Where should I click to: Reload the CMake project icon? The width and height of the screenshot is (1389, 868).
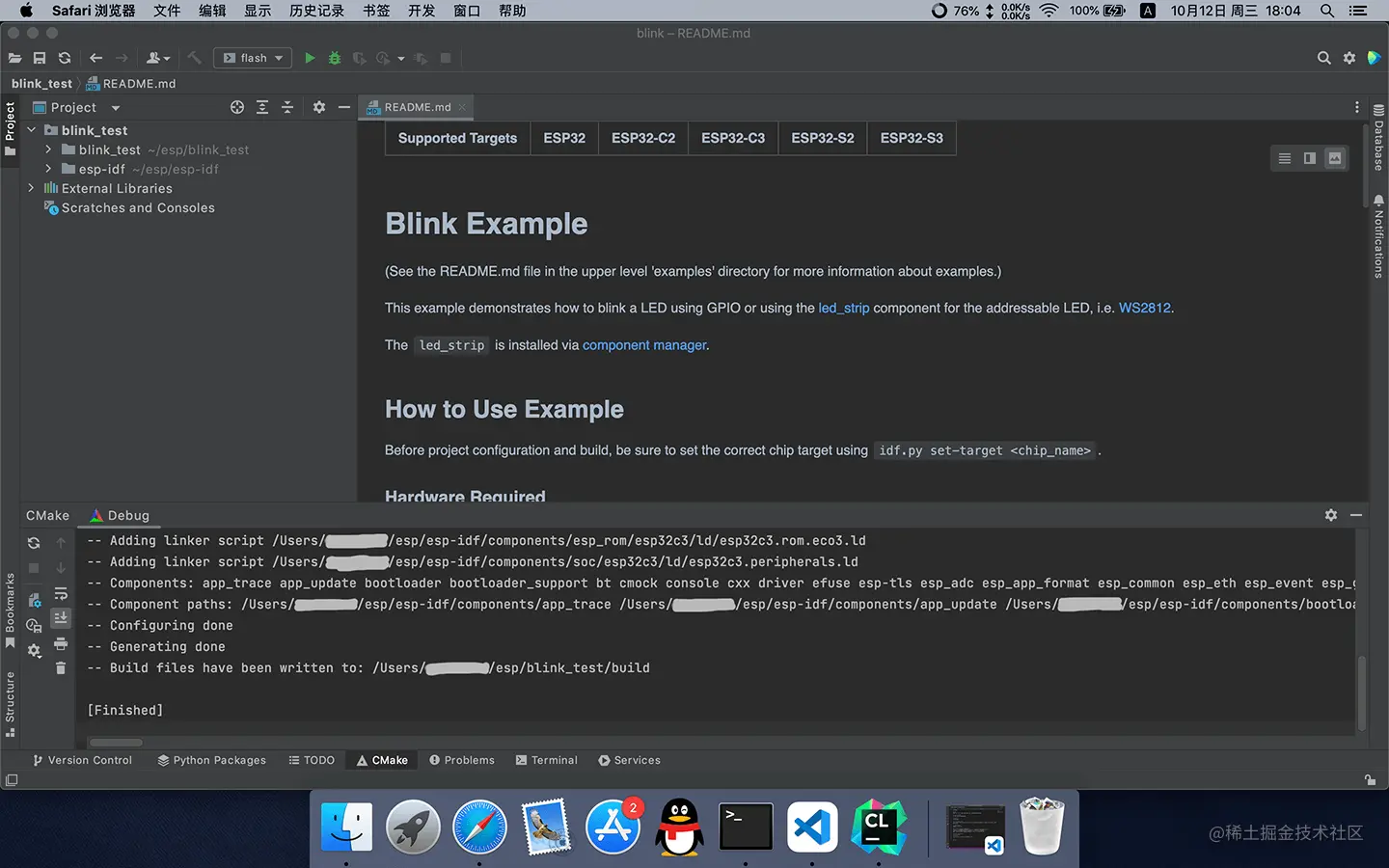click(x=34, y=543)
